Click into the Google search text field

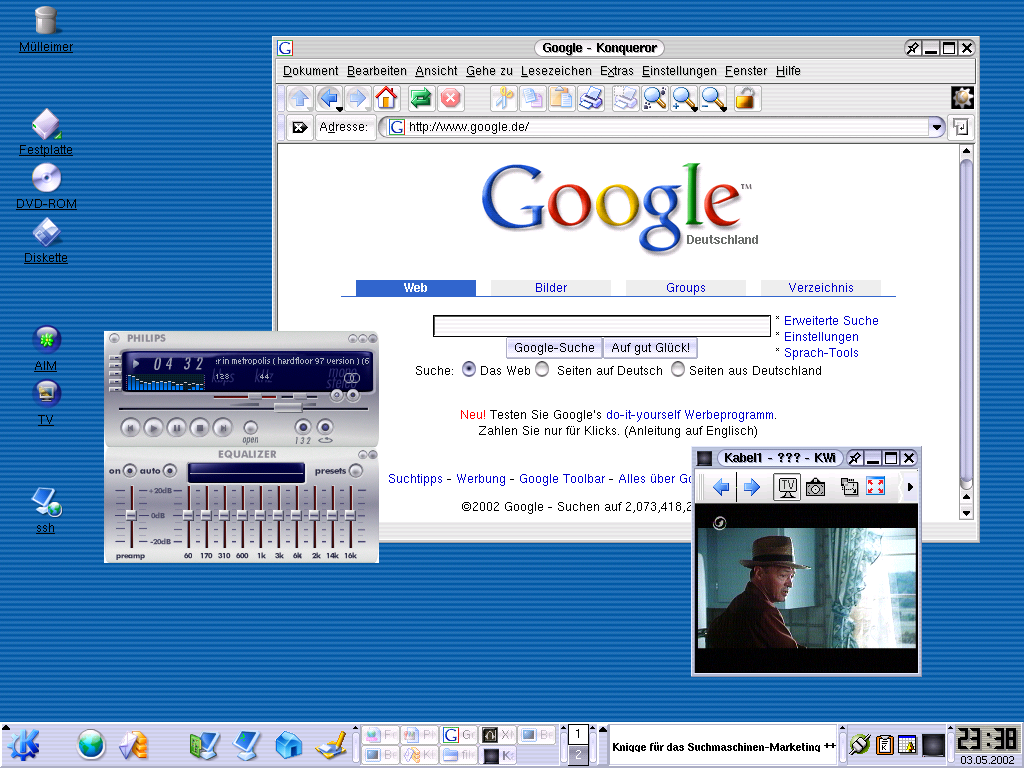click(601, 326)
